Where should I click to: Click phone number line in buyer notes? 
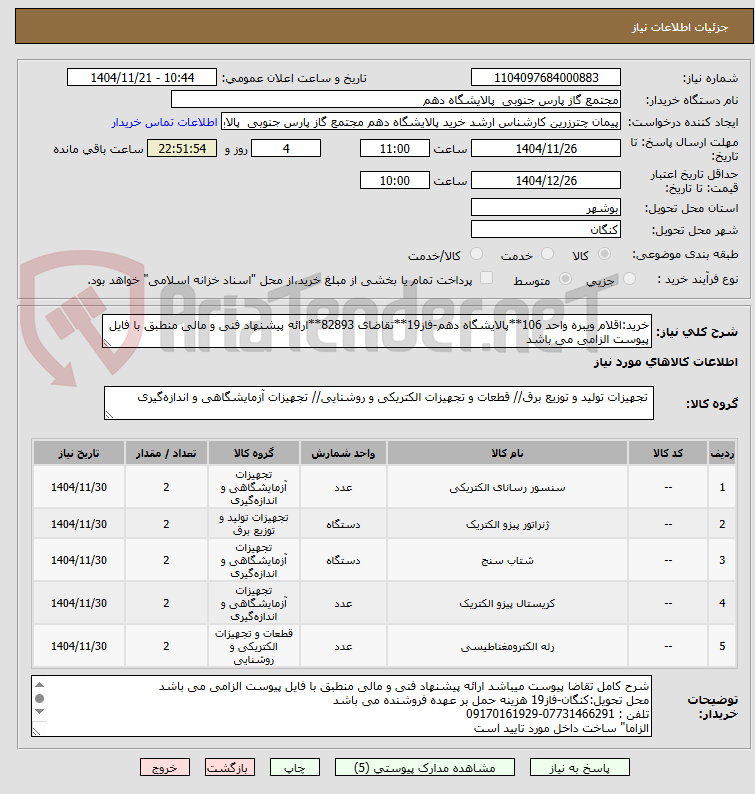(557, 714)
